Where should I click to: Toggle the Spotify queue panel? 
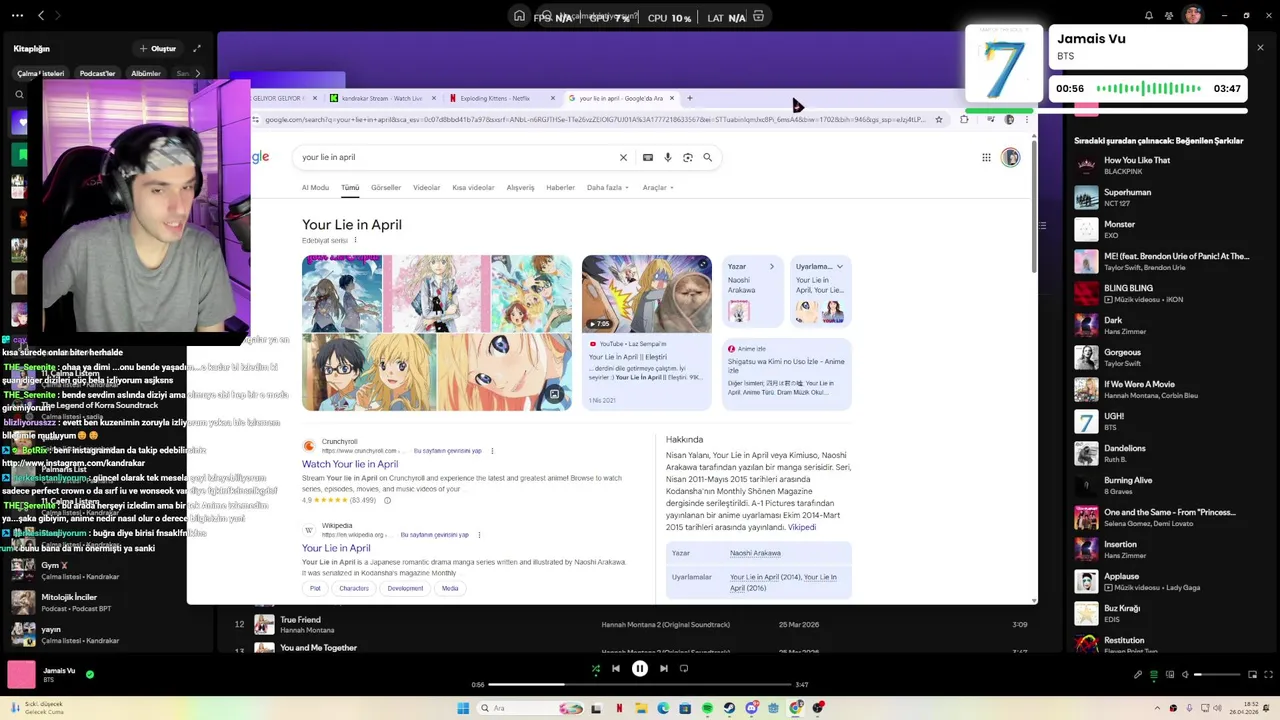pos(1154,675)
